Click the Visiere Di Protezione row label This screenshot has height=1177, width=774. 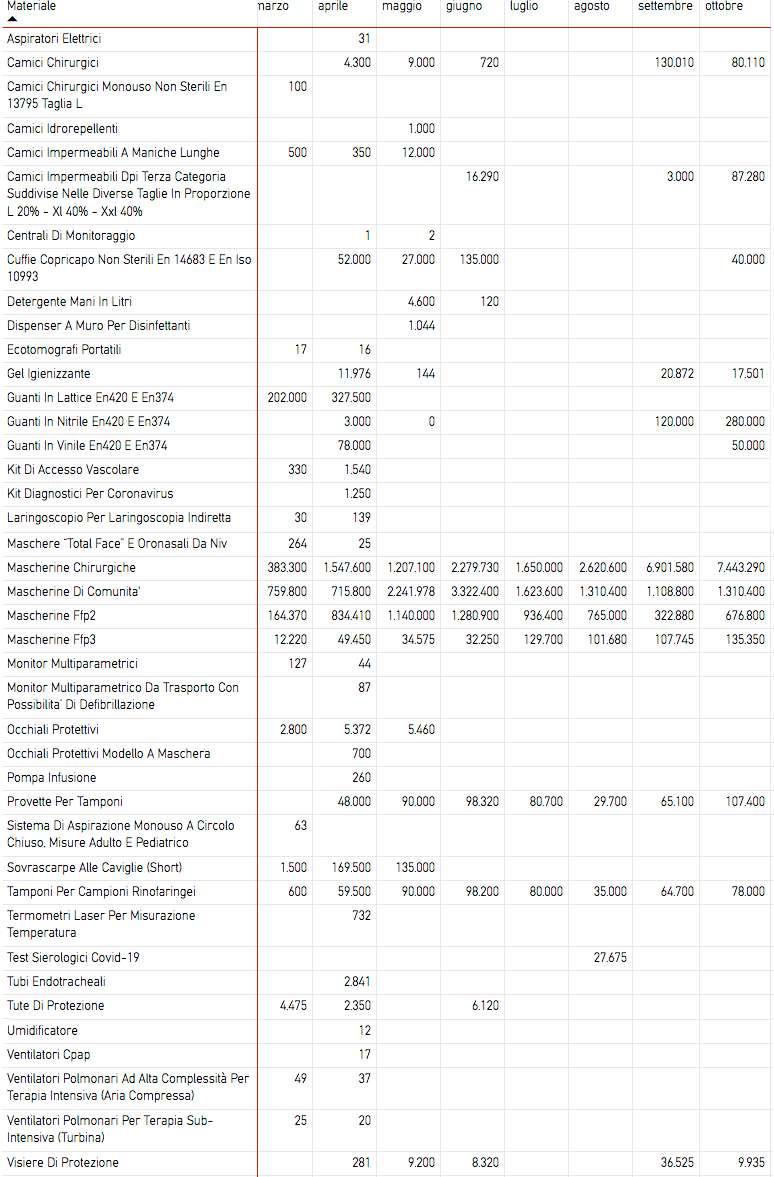tap(63, 1163)
